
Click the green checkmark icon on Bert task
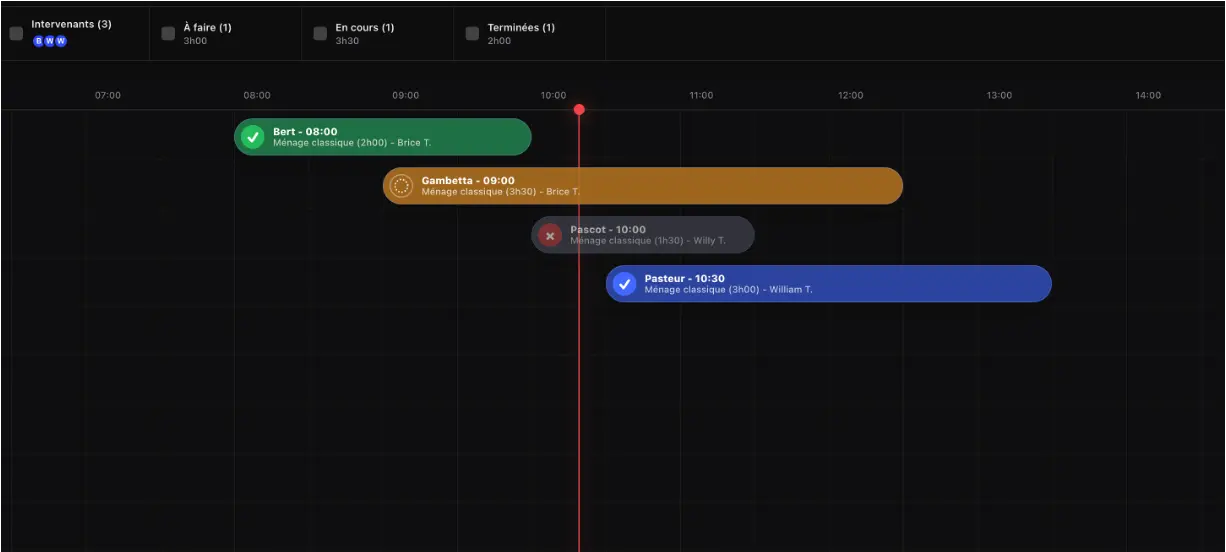(x=253, y=137)
